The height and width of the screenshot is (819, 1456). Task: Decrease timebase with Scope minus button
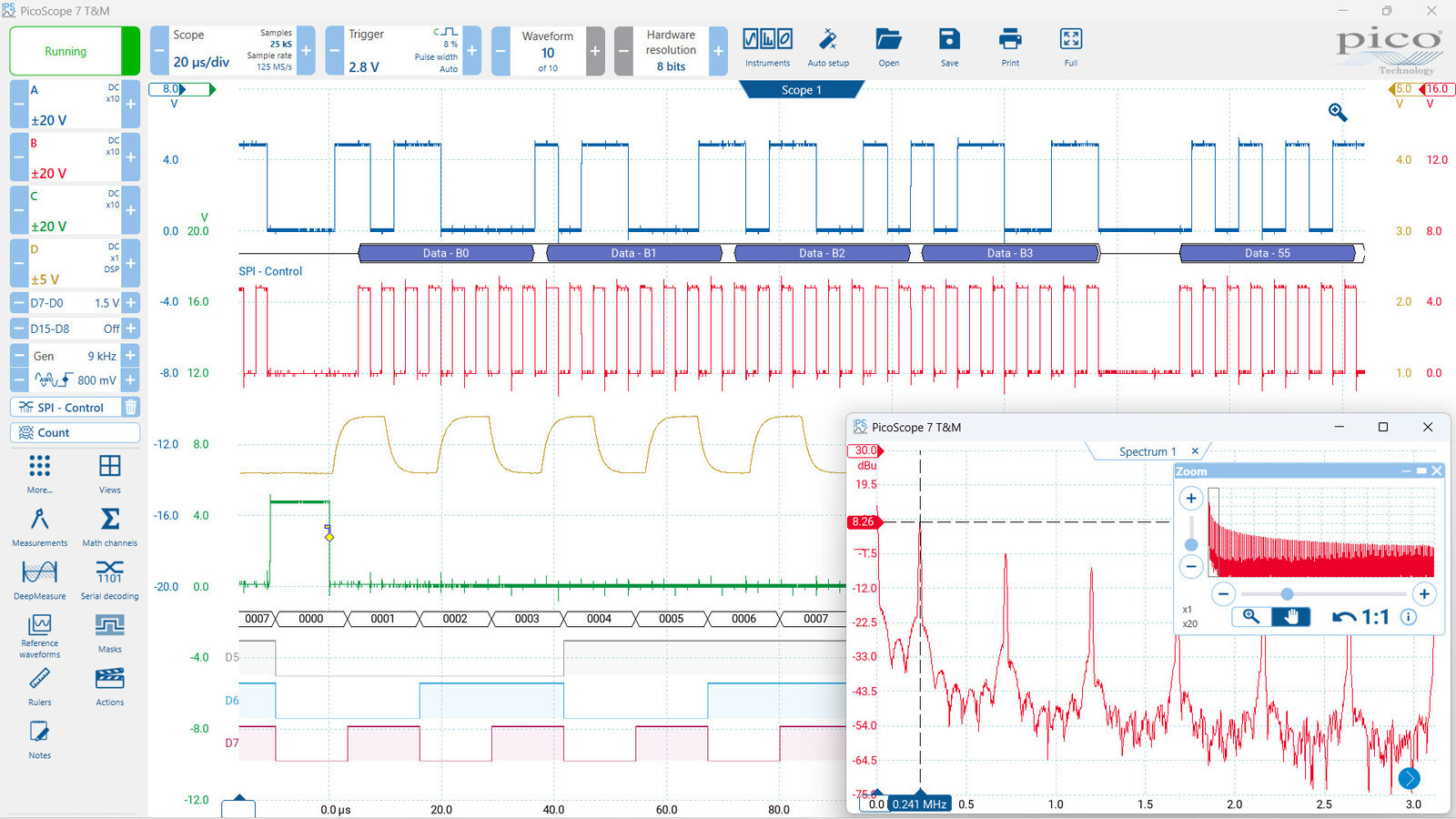click(159, 51)
